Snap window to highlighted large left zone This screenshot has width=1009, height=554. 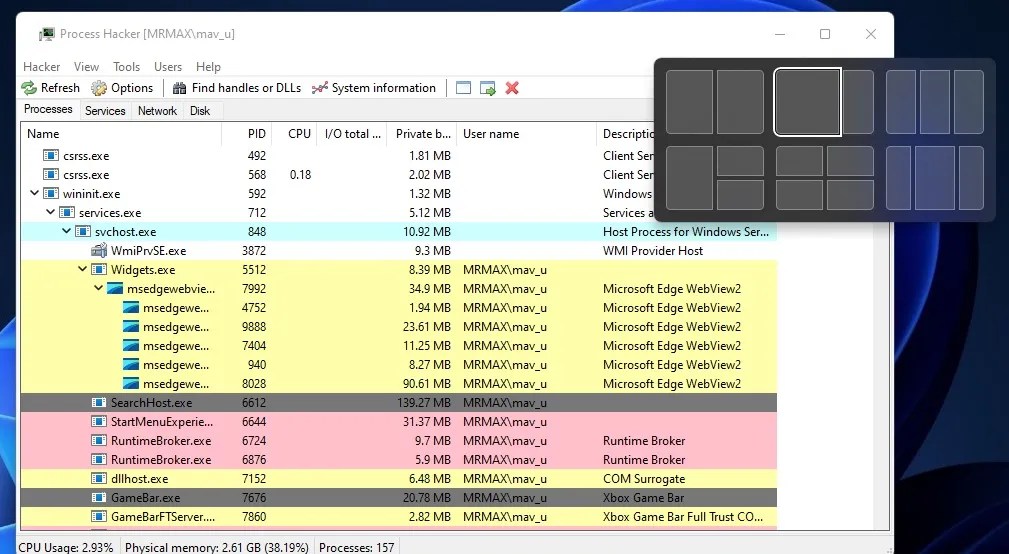click(x=808, y=102)
